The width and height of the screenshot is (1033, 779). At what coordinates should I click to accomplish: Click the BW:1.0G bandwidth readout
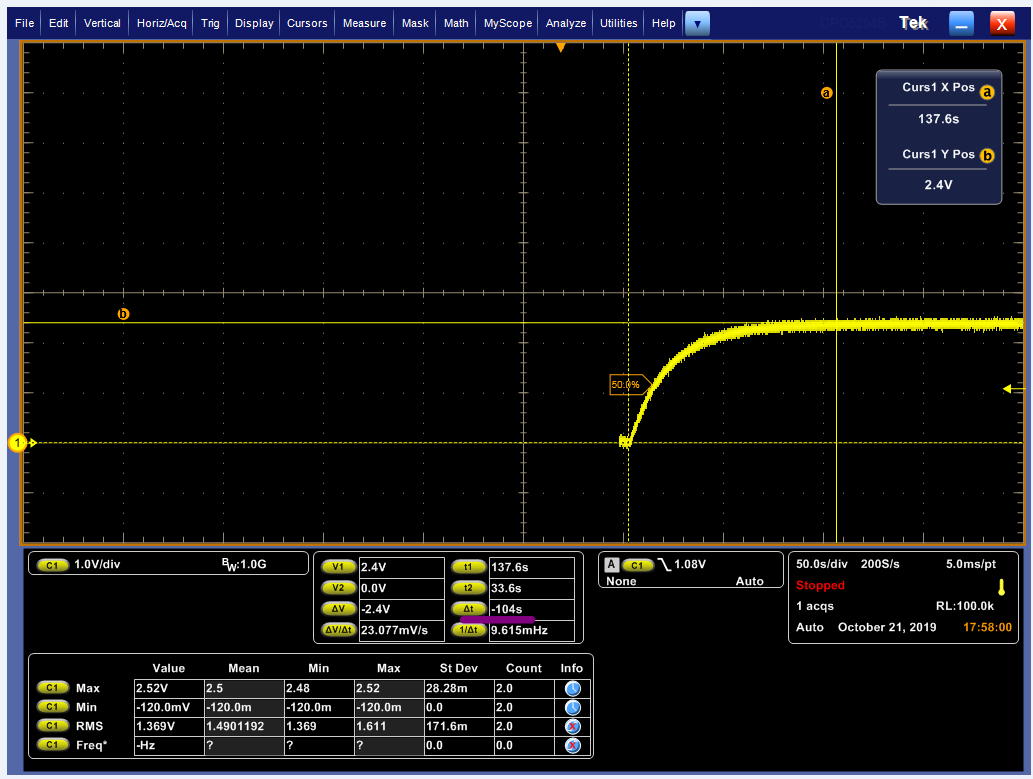[244, 564]
